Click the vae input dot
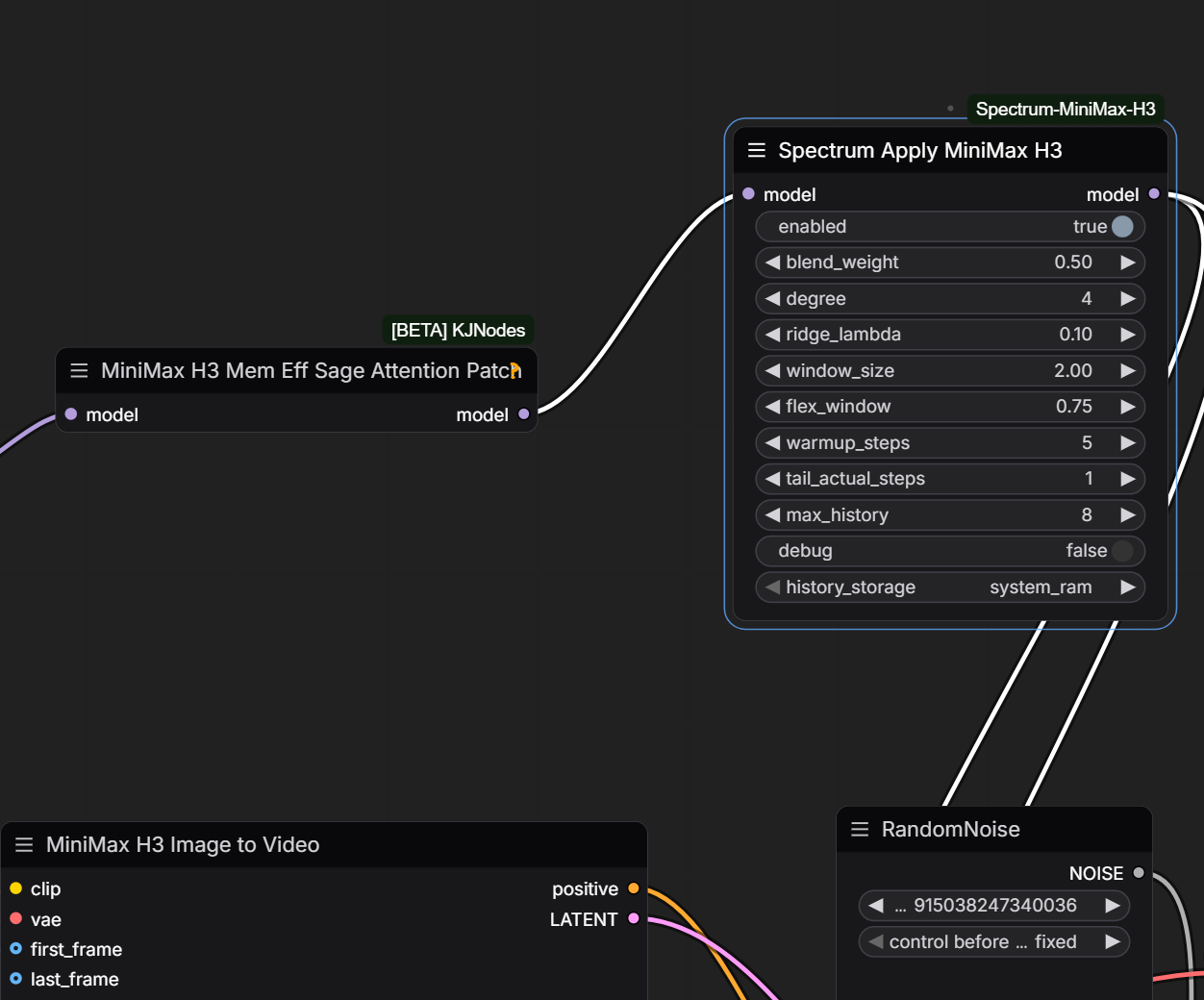The height and width of the screenshot is (1000, 1204). pos(15,919)
